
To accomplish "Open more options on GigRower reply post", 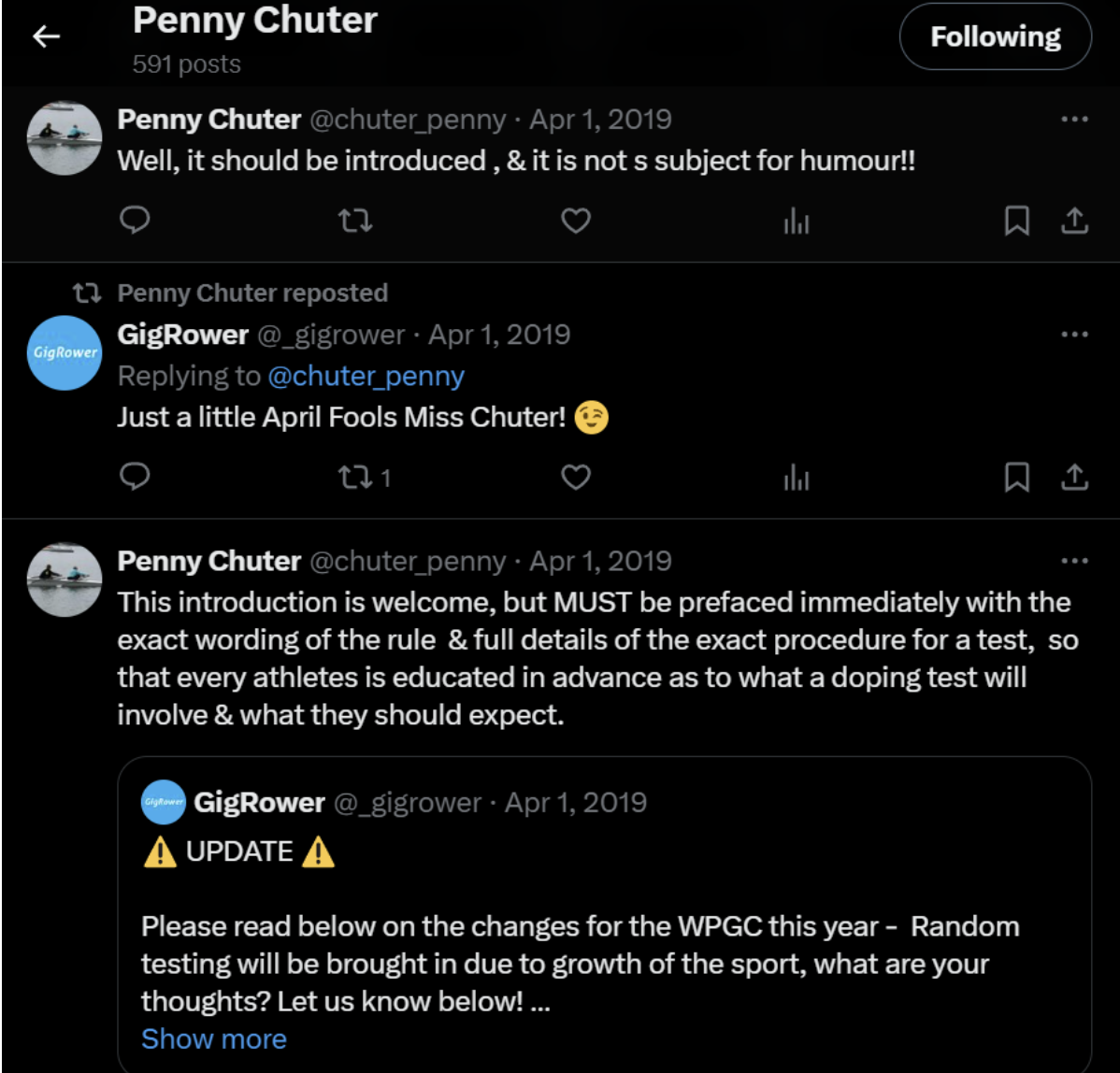I will [1074, 334].
